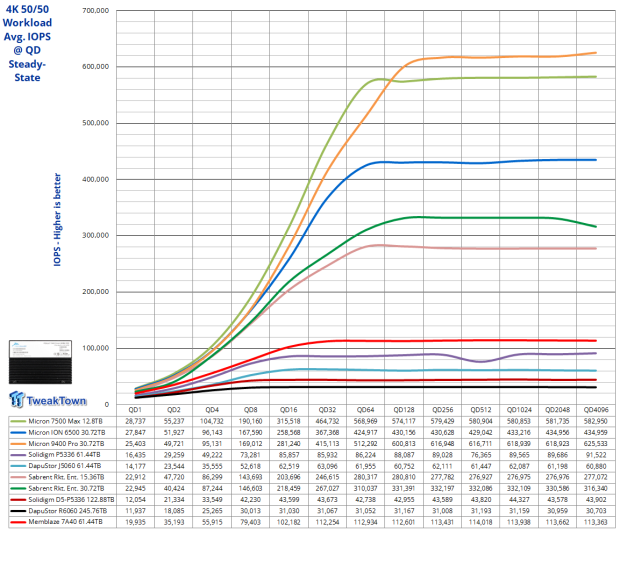Select the 'Sabrent Rkt. Ent. 15.36TB' legend label
Viewport: 620px width, 568px height.
click(66, 477)
